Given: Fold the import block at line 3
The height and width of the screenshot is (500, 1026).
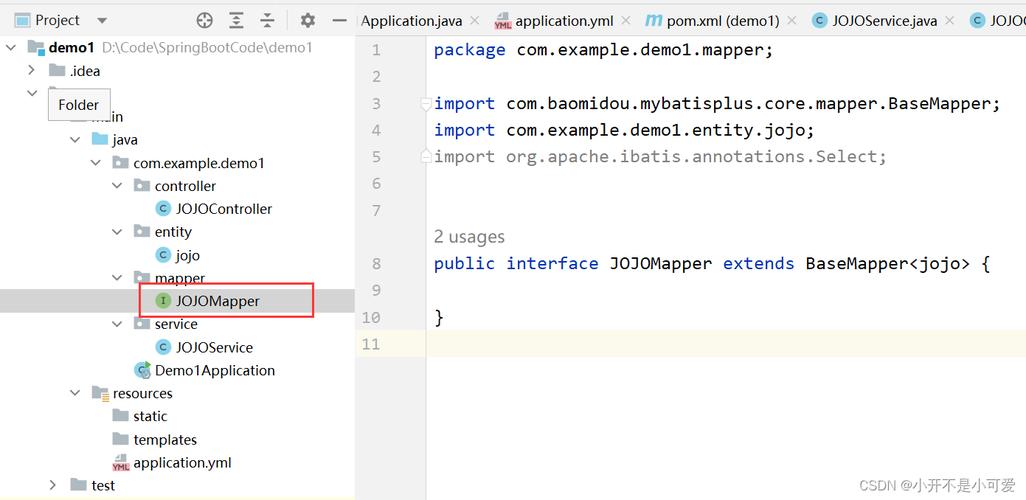Looking at the screenshot, I should point(426,103).
